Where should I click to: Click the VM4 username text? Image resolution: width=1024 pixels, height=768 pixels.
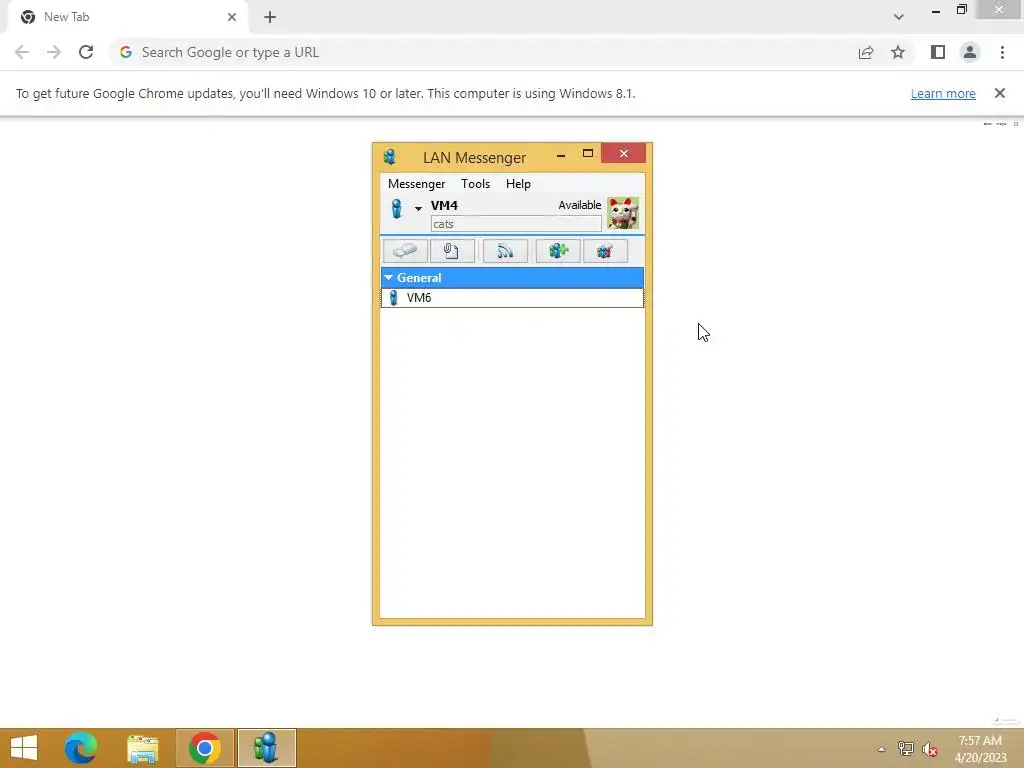point(444,205)
